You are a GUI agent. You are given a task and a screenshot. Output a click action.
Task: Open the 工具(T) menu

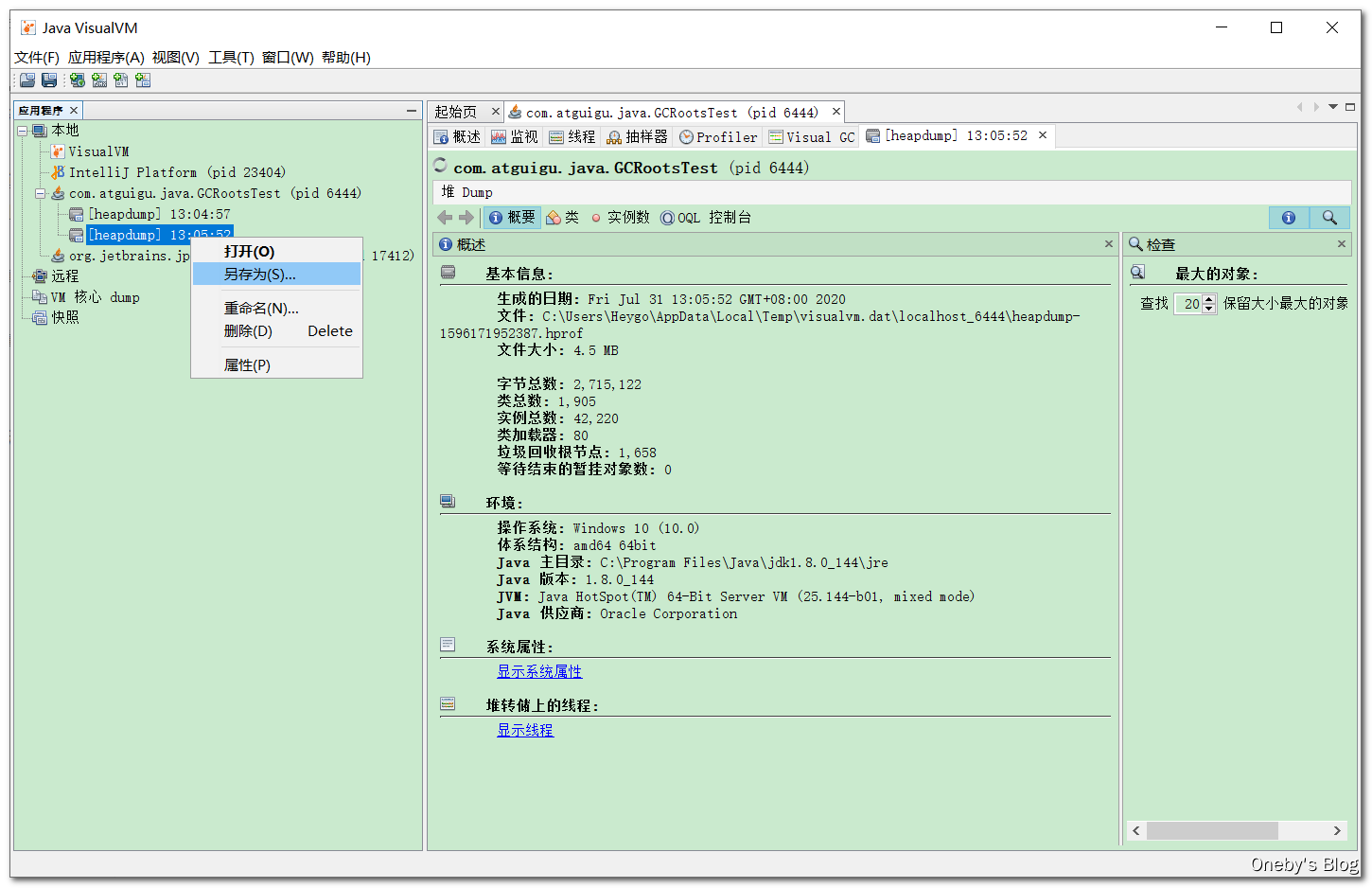(x=232, y=58)
